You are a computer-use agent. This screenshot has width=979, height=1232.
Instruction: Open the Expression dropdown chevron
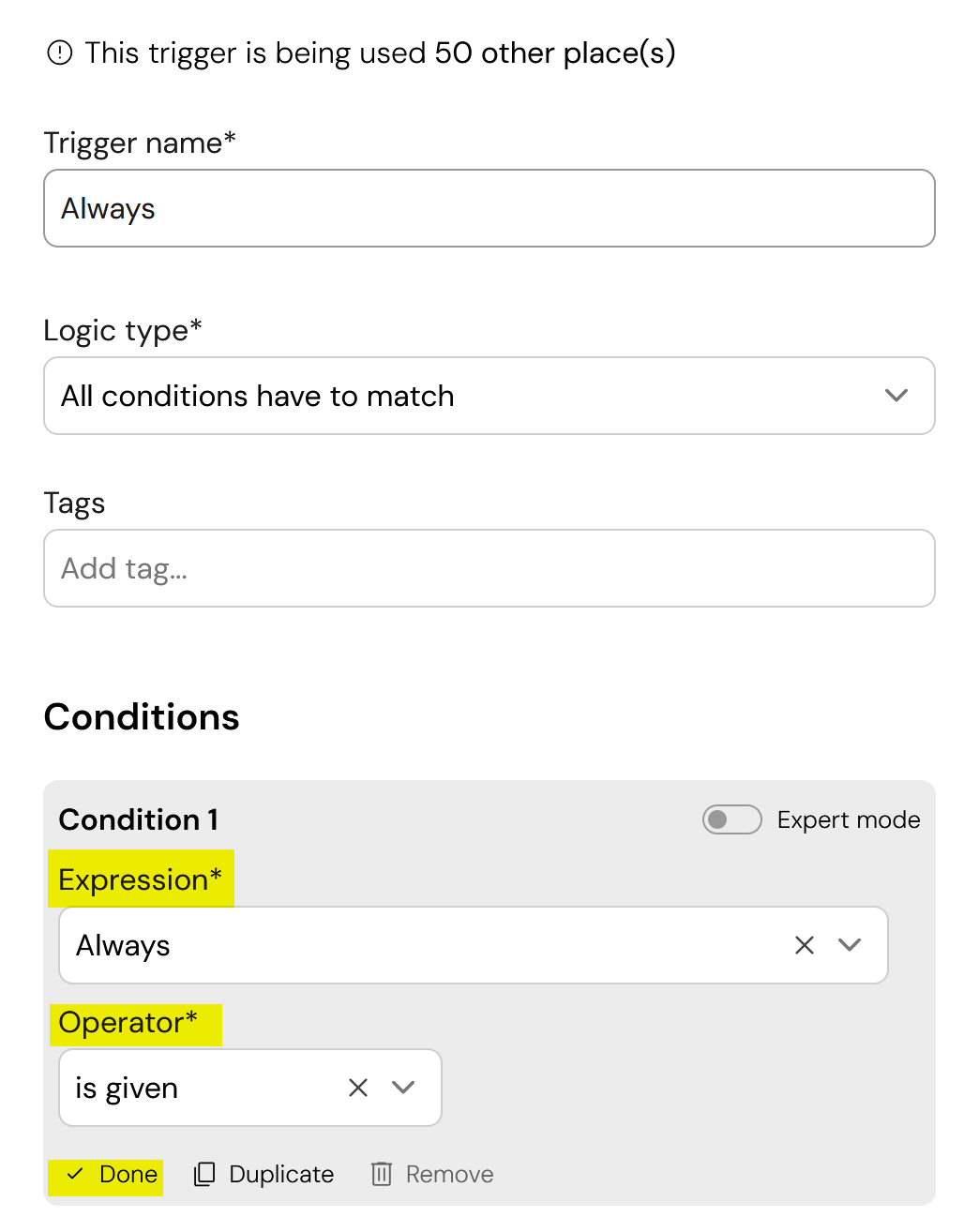point(850,945)
